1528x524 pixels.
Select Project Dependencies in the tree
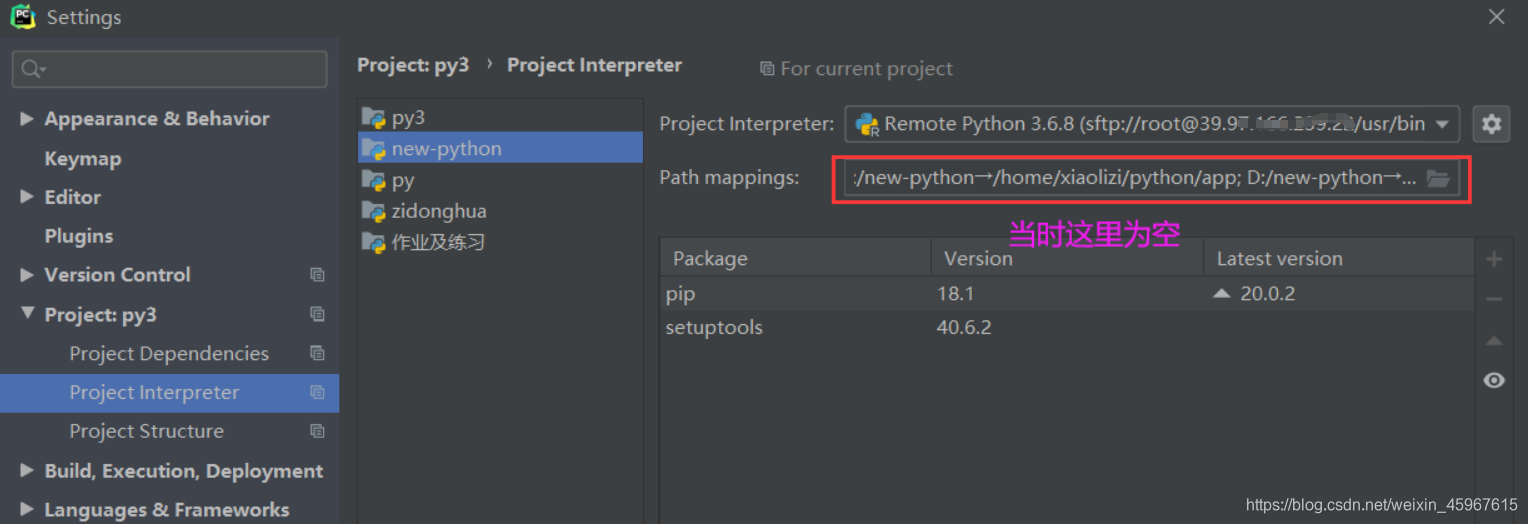[x=169, y=353]
